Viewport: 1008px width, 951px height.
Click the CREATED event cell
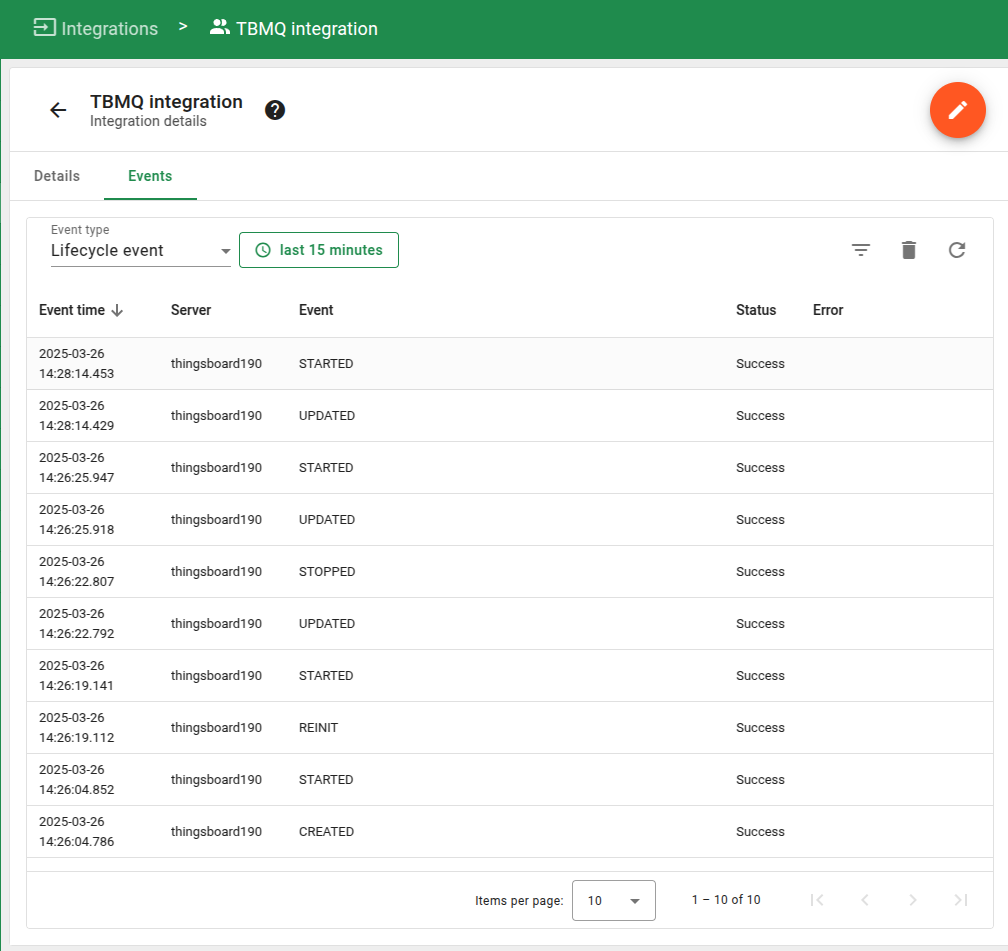coord(327,832)
